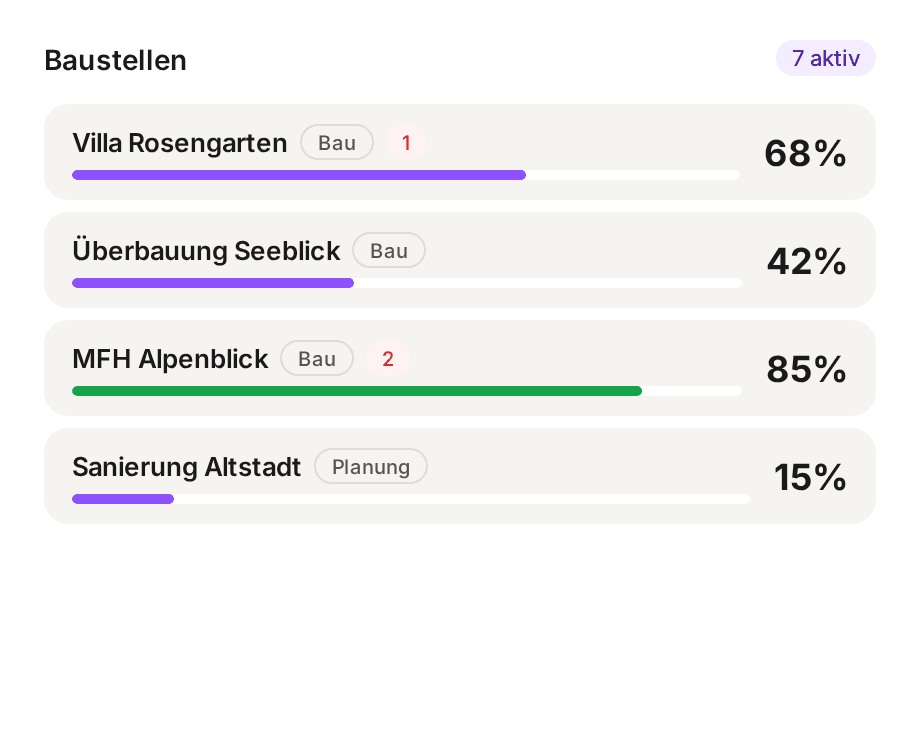Select the MFH Alpenblick project title
The height and width of the screenshot is (740, 920).
click(x=171, y=359)
